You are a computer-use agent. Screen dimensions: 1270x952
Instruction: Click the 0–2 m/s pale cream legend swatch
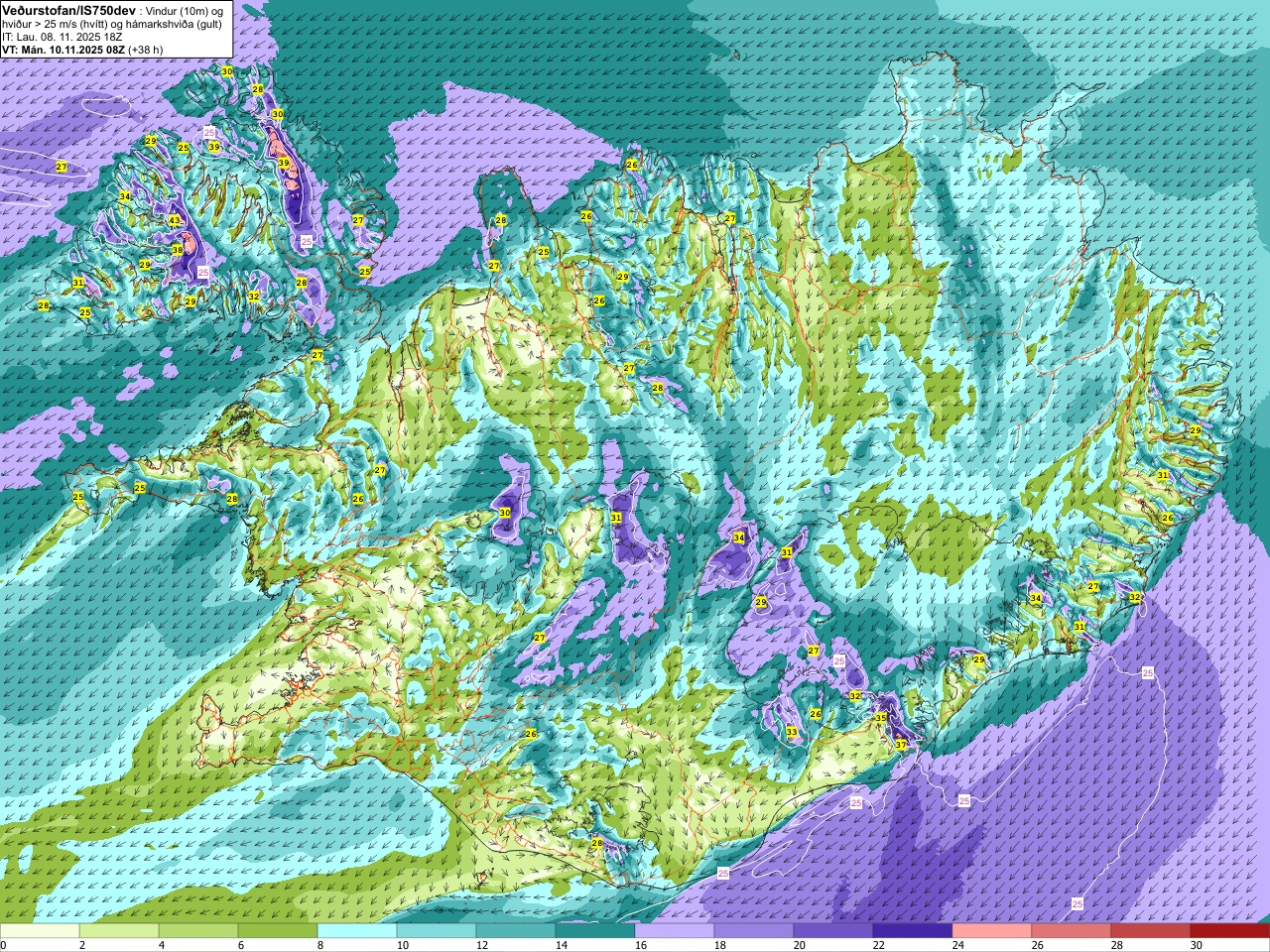point(40,931)
